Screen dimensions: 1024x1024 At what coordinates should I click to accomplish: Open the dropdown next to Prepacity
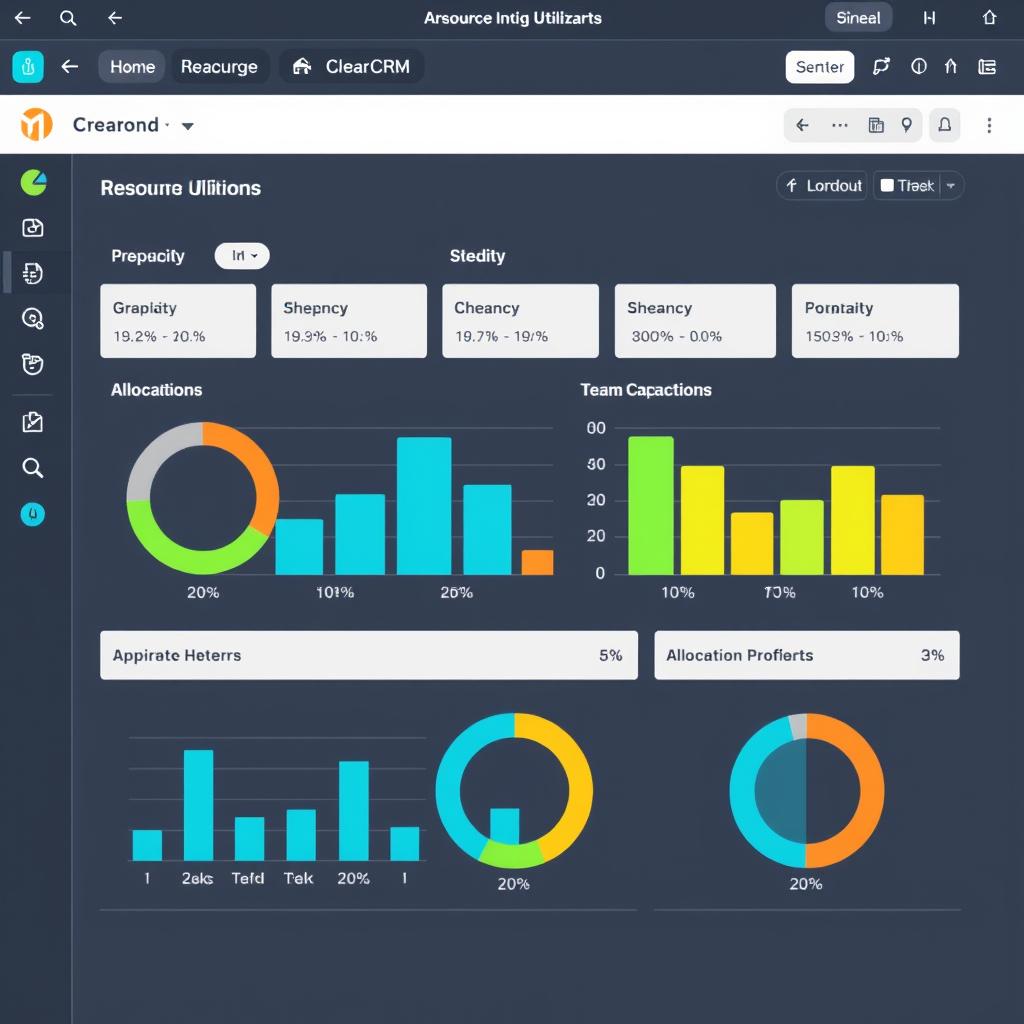(241, 256)
